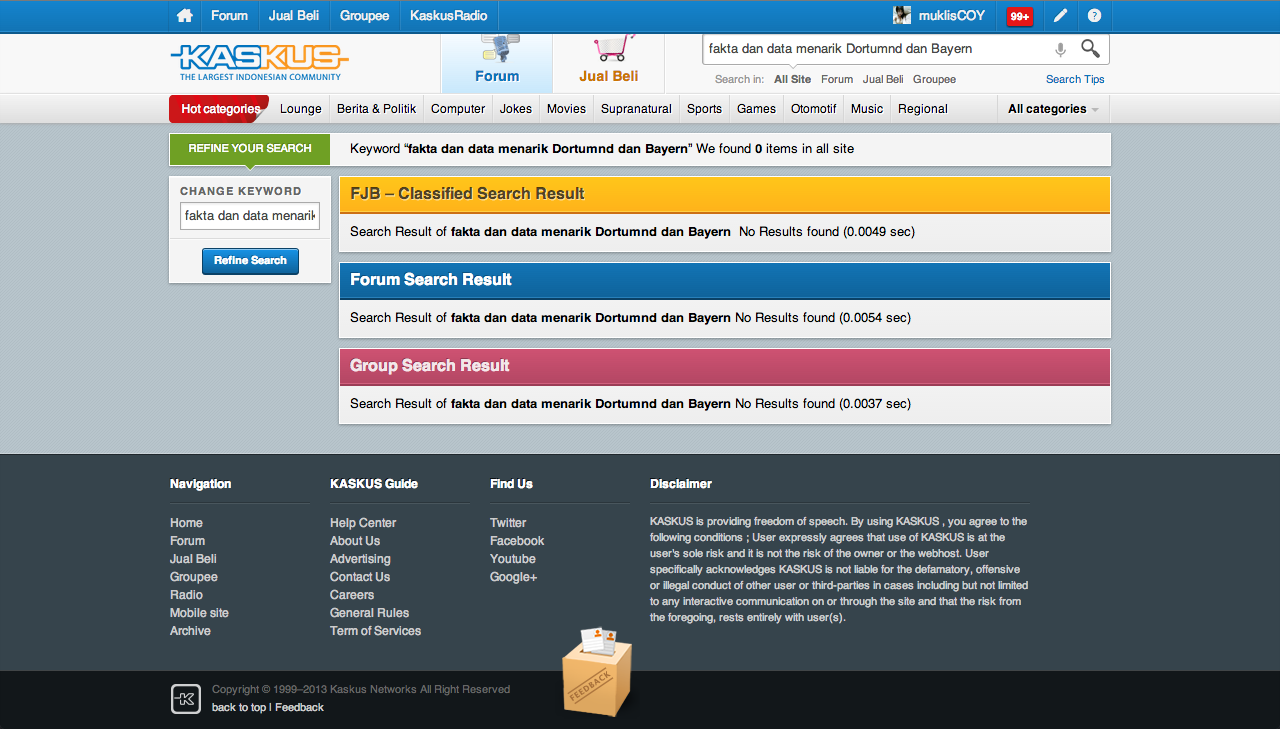The image size is (1280, 729).
Task: Open footer Mobile site link
Action: (x=199, y=613)
